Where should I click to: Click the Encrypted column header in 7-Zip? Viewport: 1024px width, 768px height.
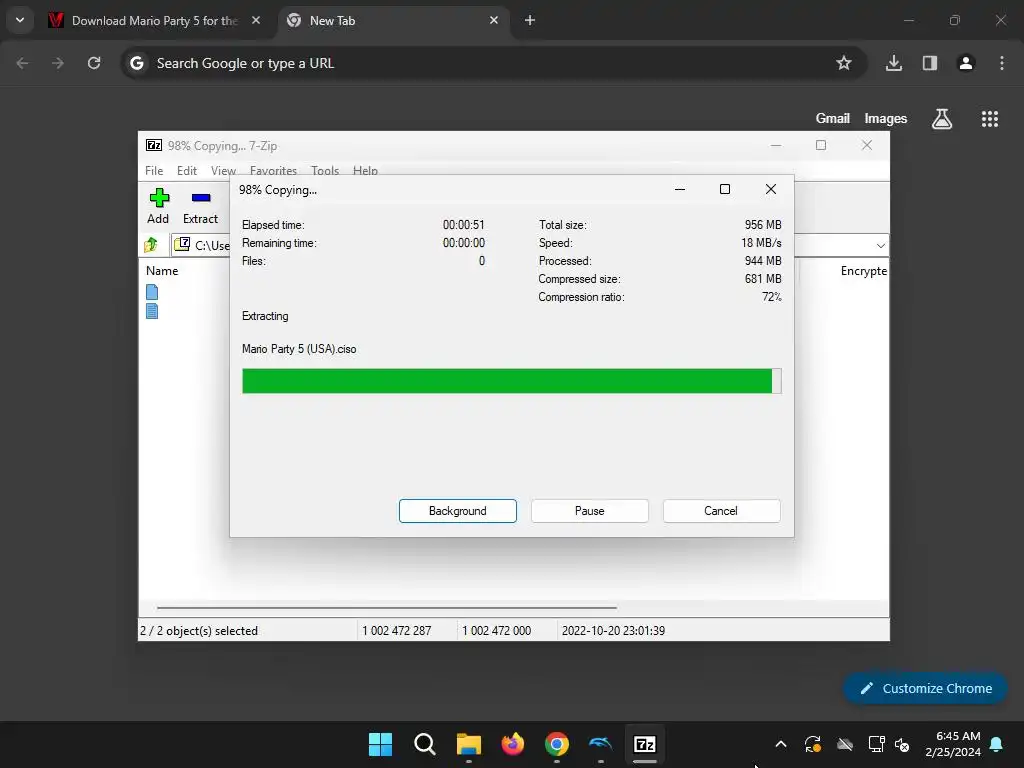click(x=863, y=270)
